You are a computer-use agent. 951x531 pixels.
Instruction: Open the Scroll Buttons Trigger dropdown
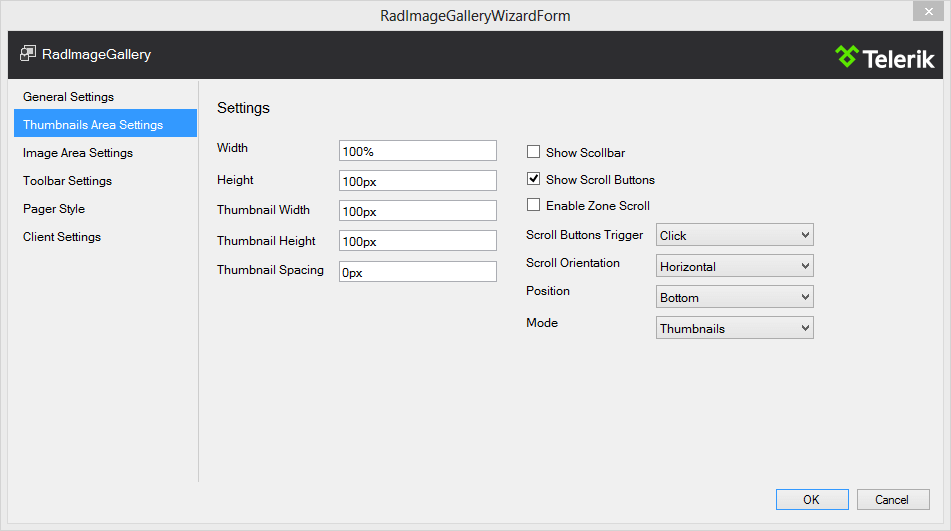coord(734,236)
